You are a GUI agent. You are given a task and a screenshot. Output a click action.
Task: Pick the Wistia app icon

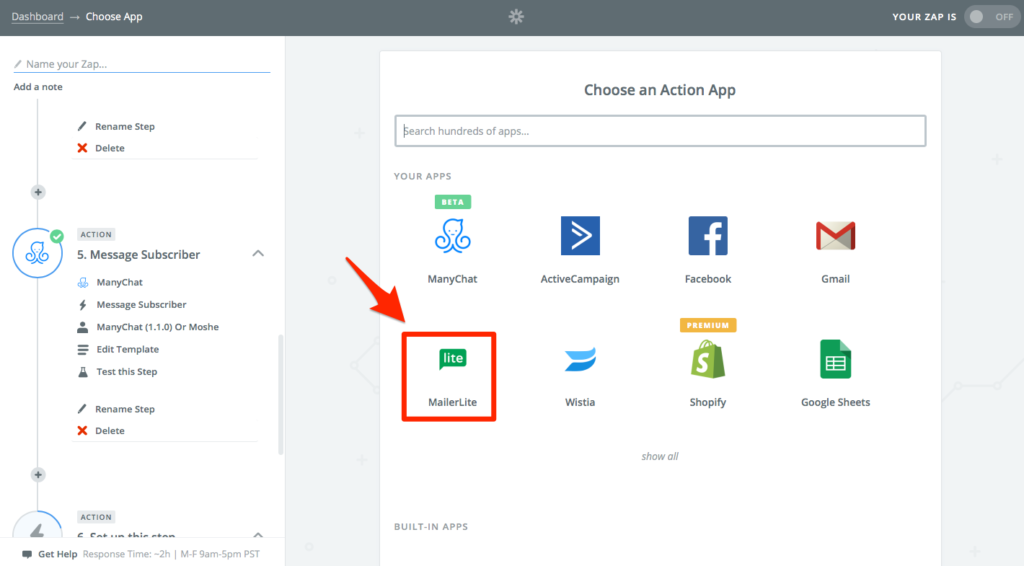(580, 359)
